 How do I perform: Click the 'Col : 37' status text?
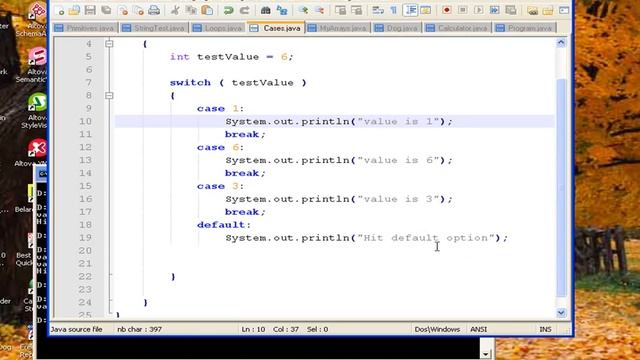click(286, 329)
